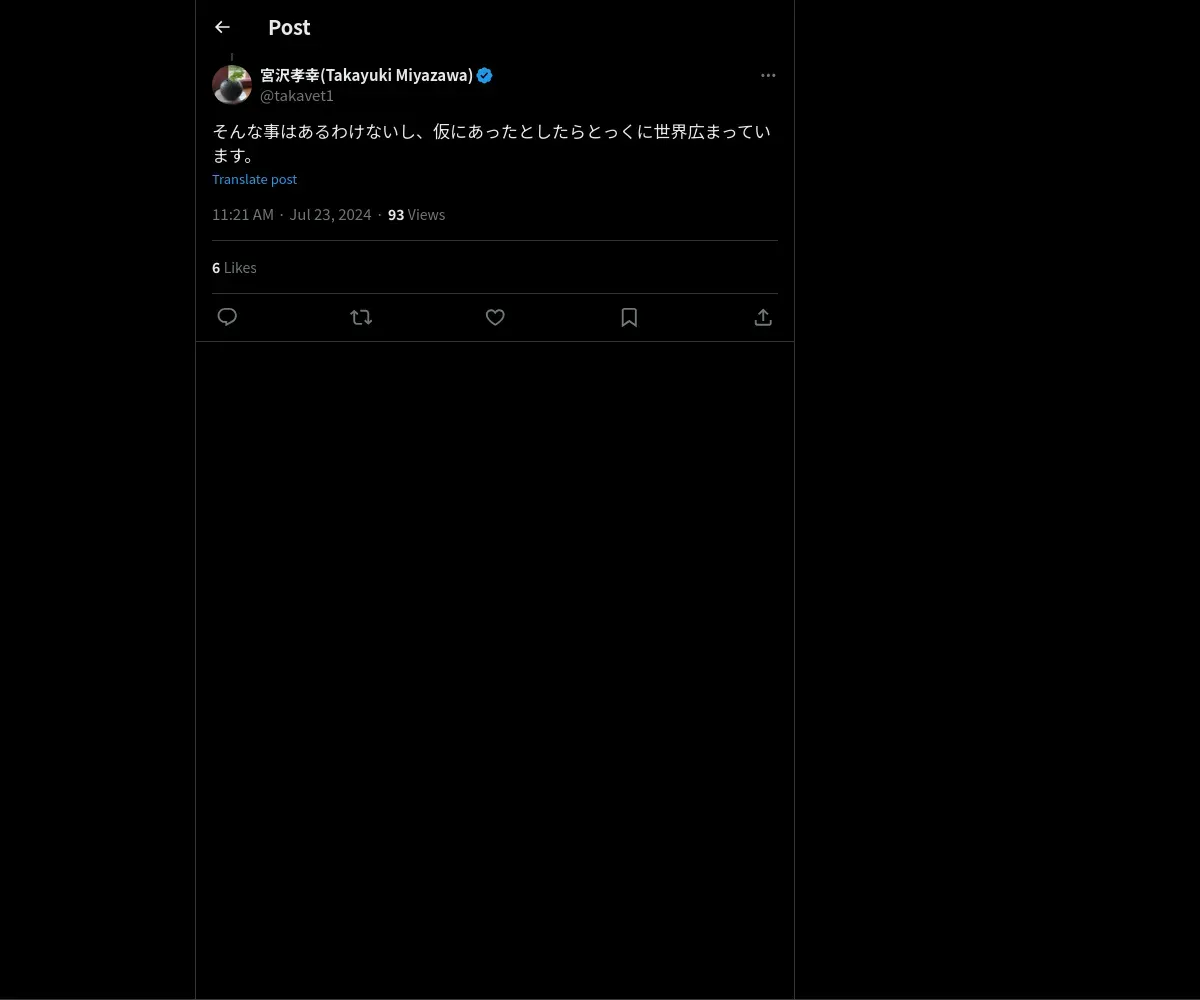Open Takayuki Miyazawa's profile avatar
This screenshot has width=1200, height=1000.
[232, 85]
